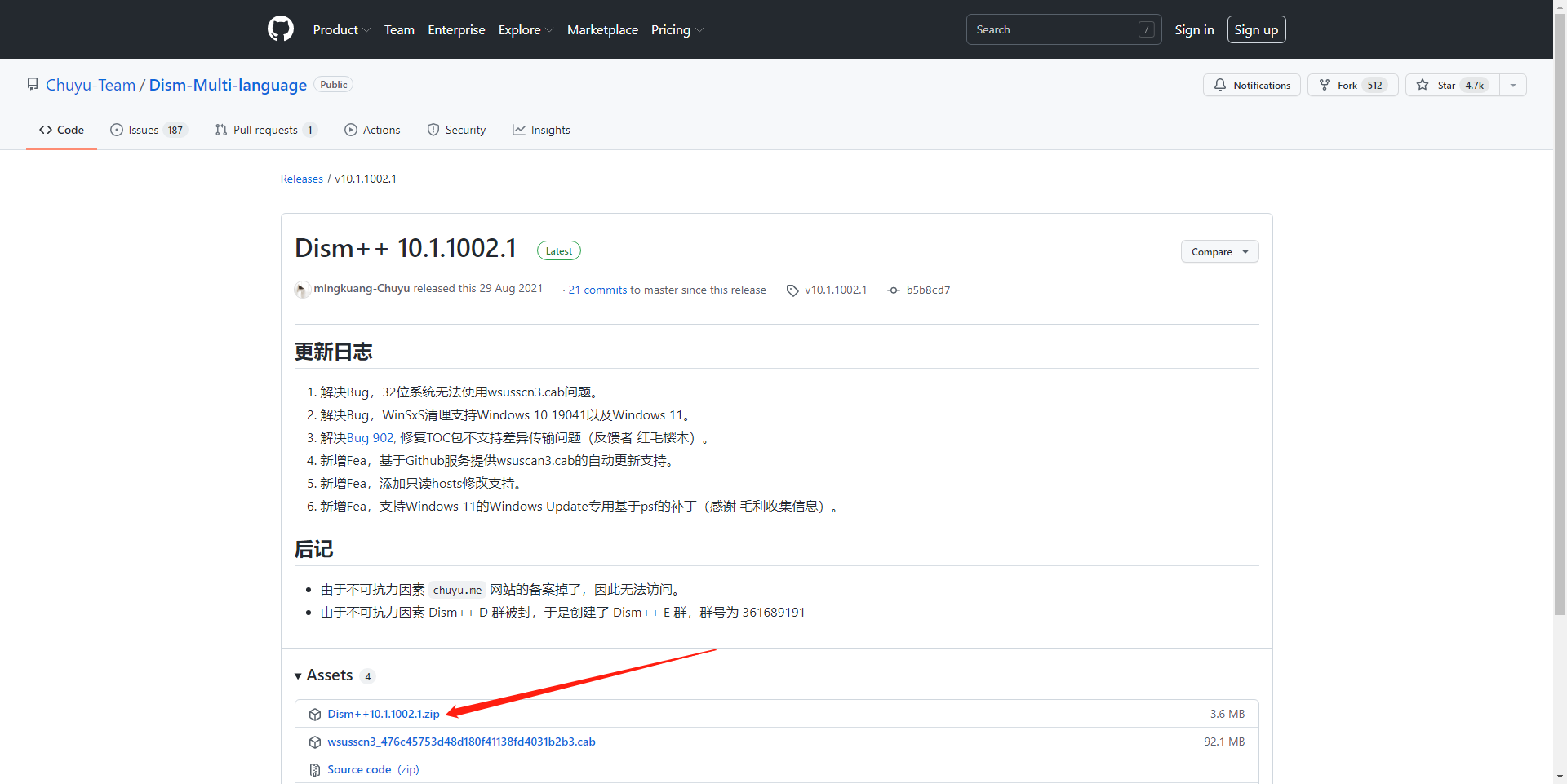Click mingkuang-Chuyu author name
Viewport: 1567px width, 784px height.
362,288
